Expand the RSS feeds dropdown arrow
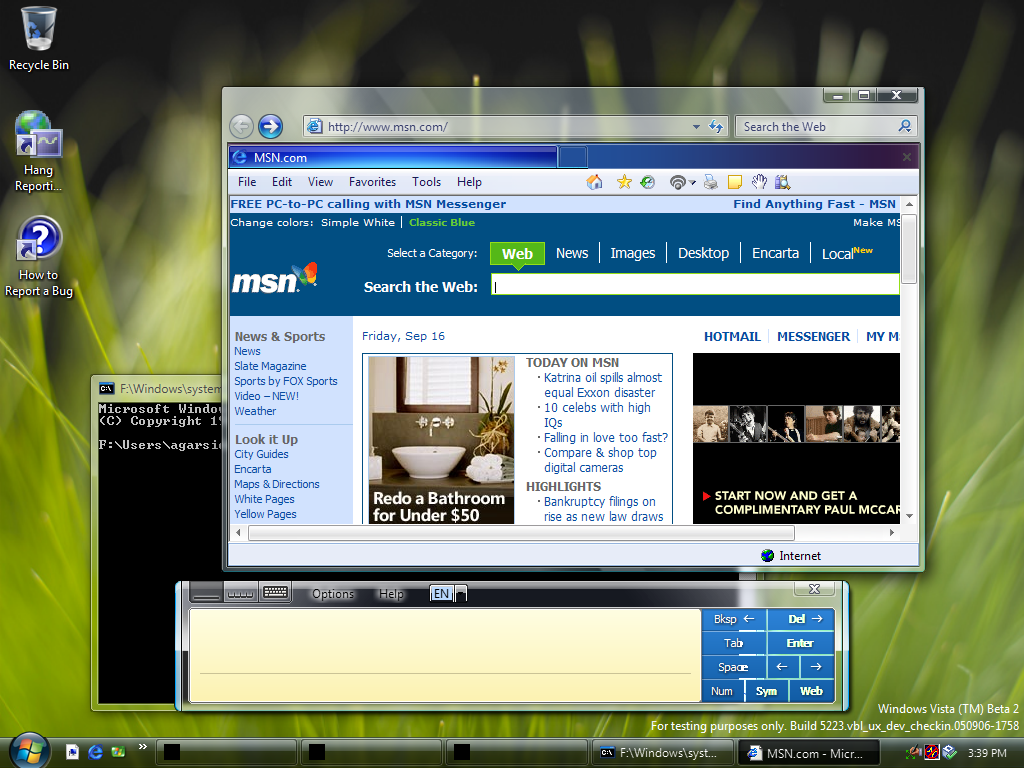 click(692, 183)
